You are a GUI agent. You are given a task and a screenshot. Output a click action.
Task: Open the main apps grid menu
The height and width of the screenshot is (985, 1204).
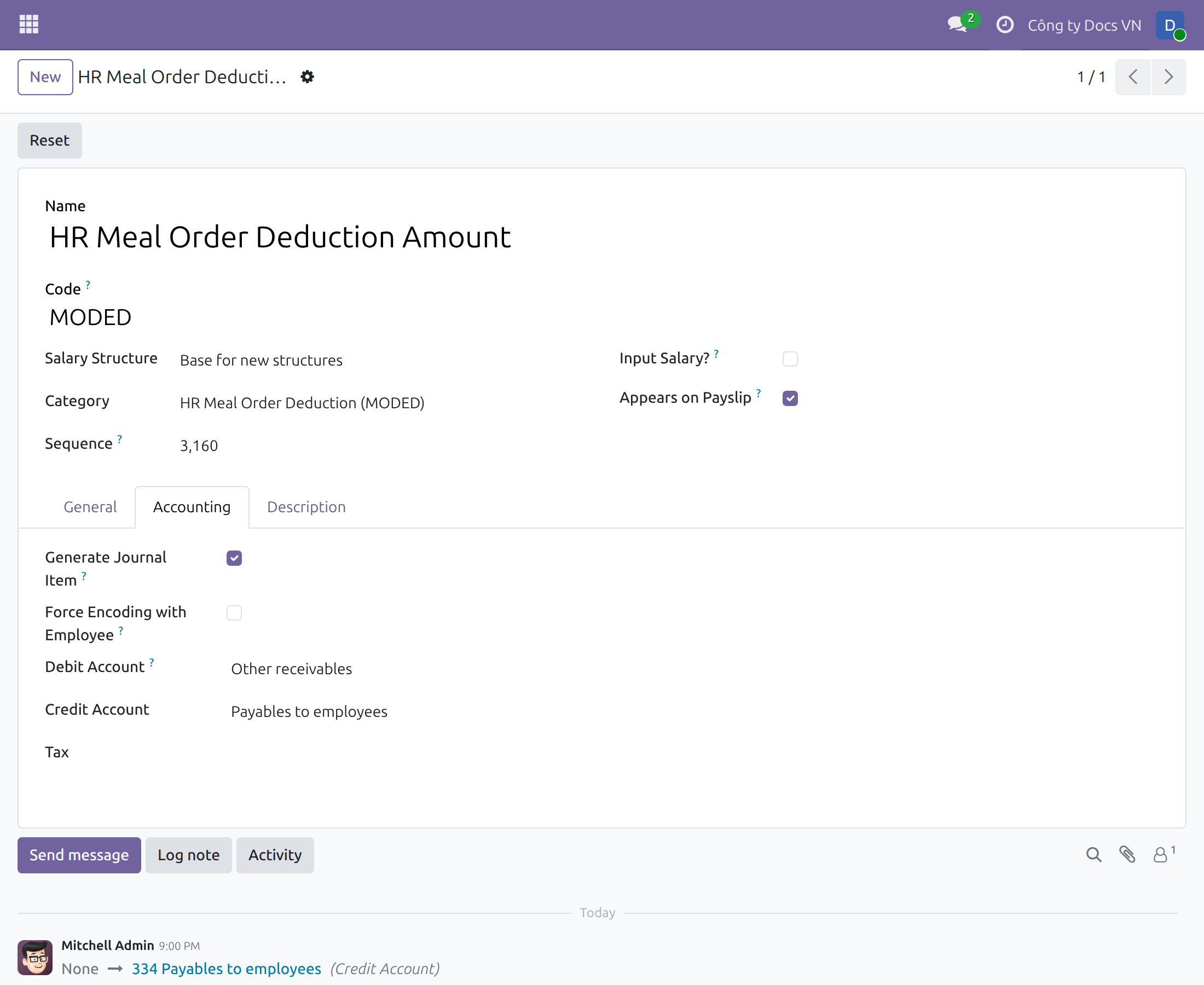click(x=29, y=25)
